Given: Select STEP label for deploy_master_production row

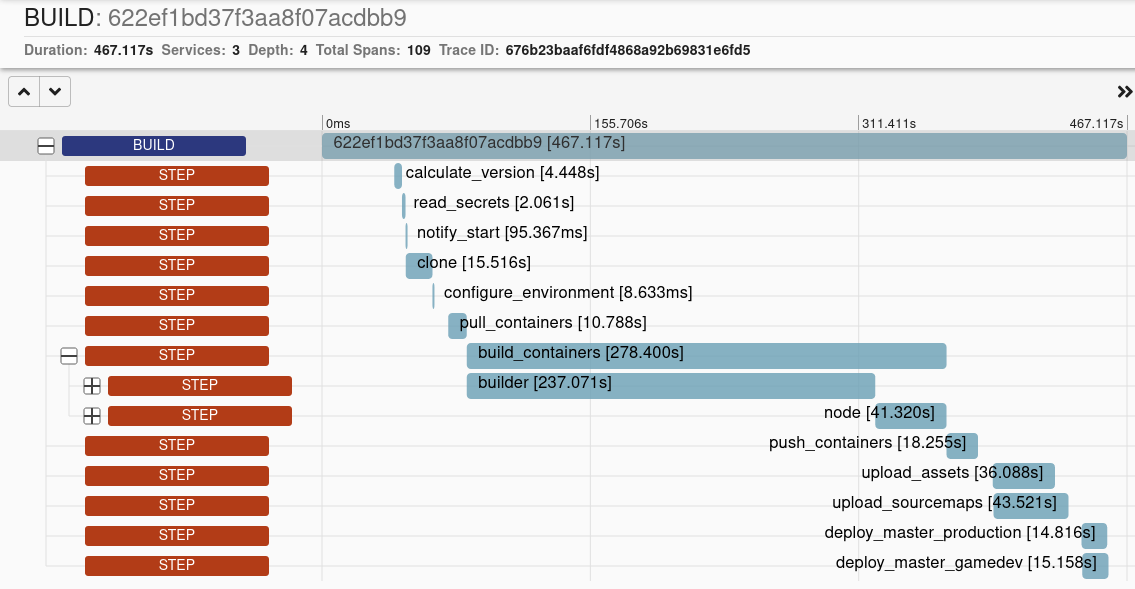Looking at the screenshot, I should [x=177, y=536].
